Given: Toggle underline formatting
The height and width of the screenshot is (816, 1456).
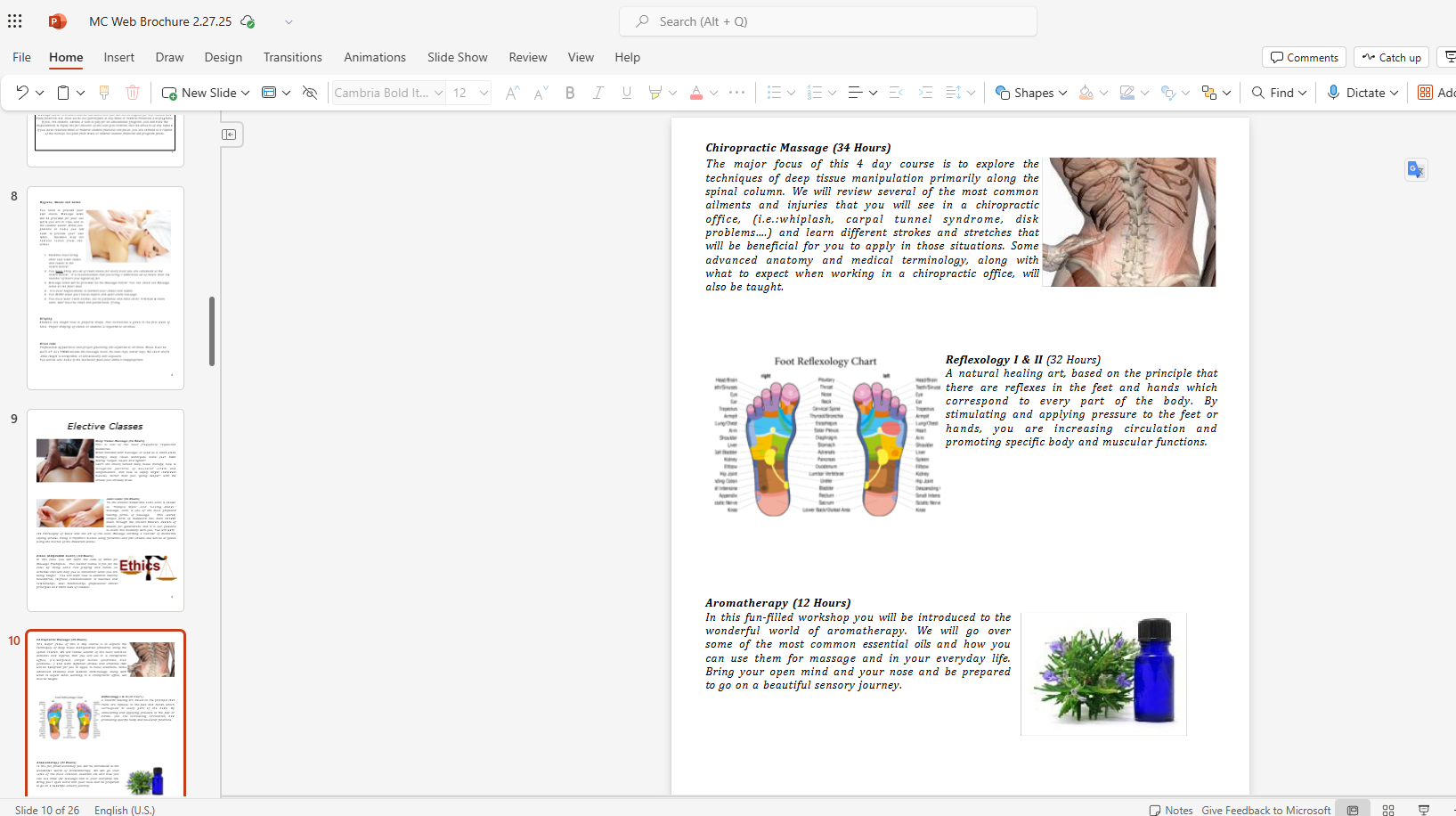Looking at the screenshot, I should tap(627, 92).
